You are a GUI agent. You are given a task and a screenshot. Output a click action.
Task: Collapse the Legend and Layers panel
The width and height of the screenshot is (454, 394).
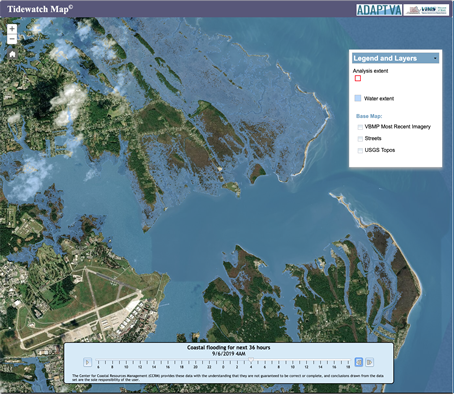pos(435,58)
